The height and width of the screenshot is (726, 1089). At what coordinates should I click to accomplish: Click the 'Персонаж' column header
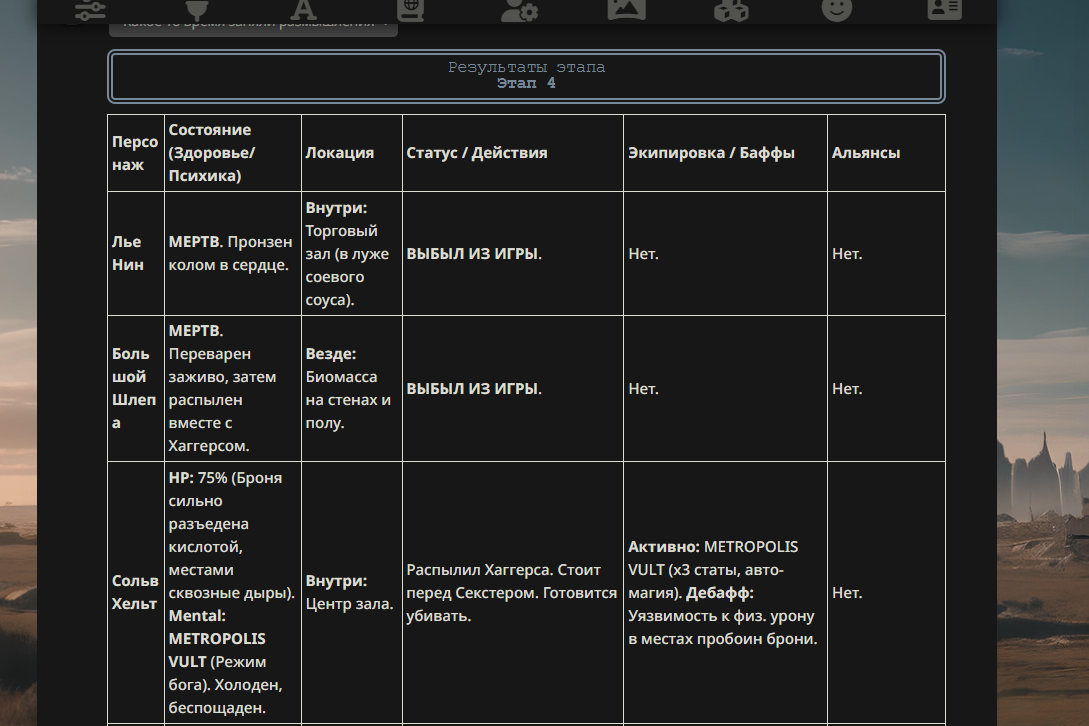point(136,153)
